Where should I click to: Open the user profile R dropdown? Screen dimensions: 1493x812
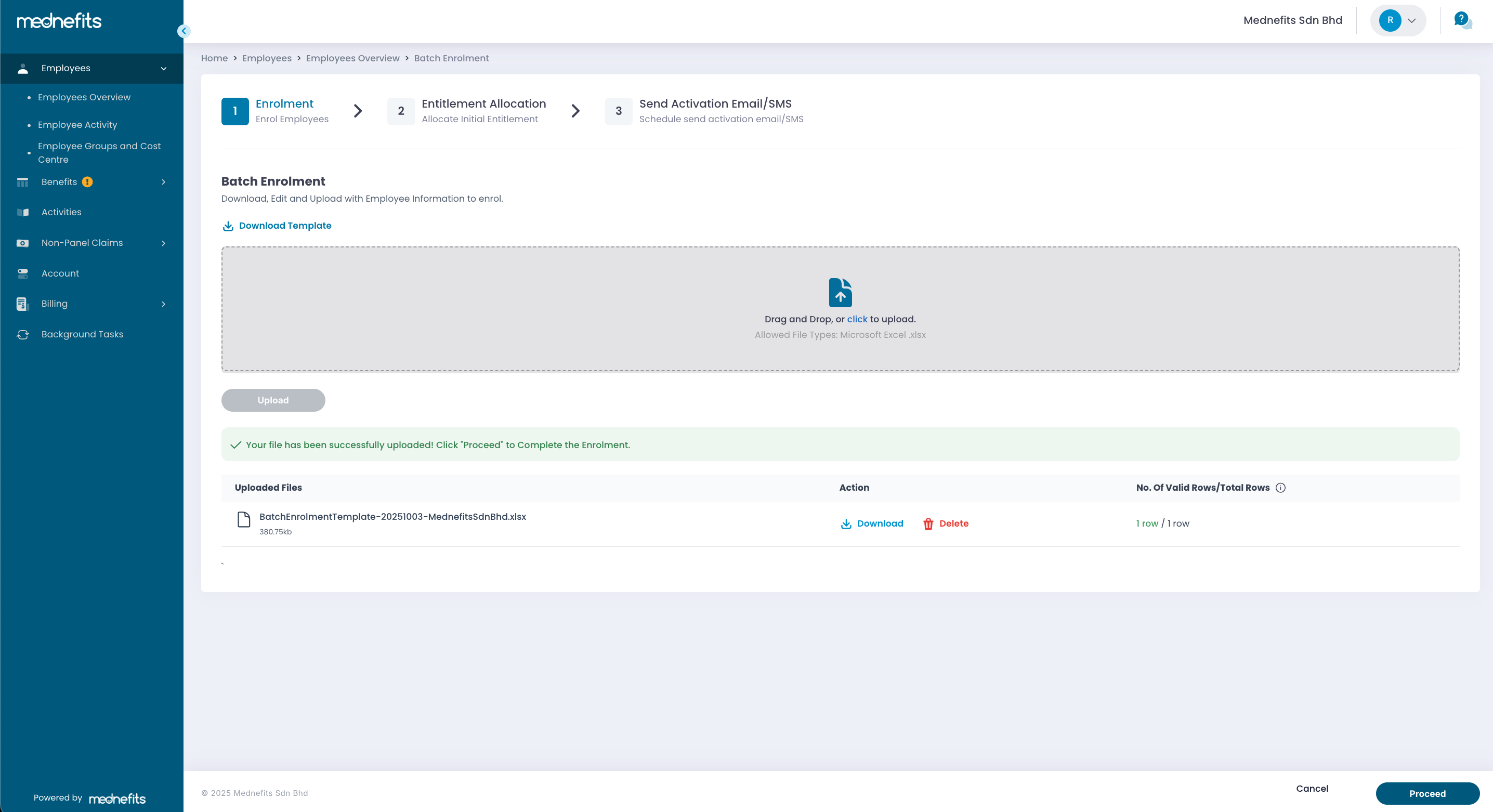(1397, 20)
